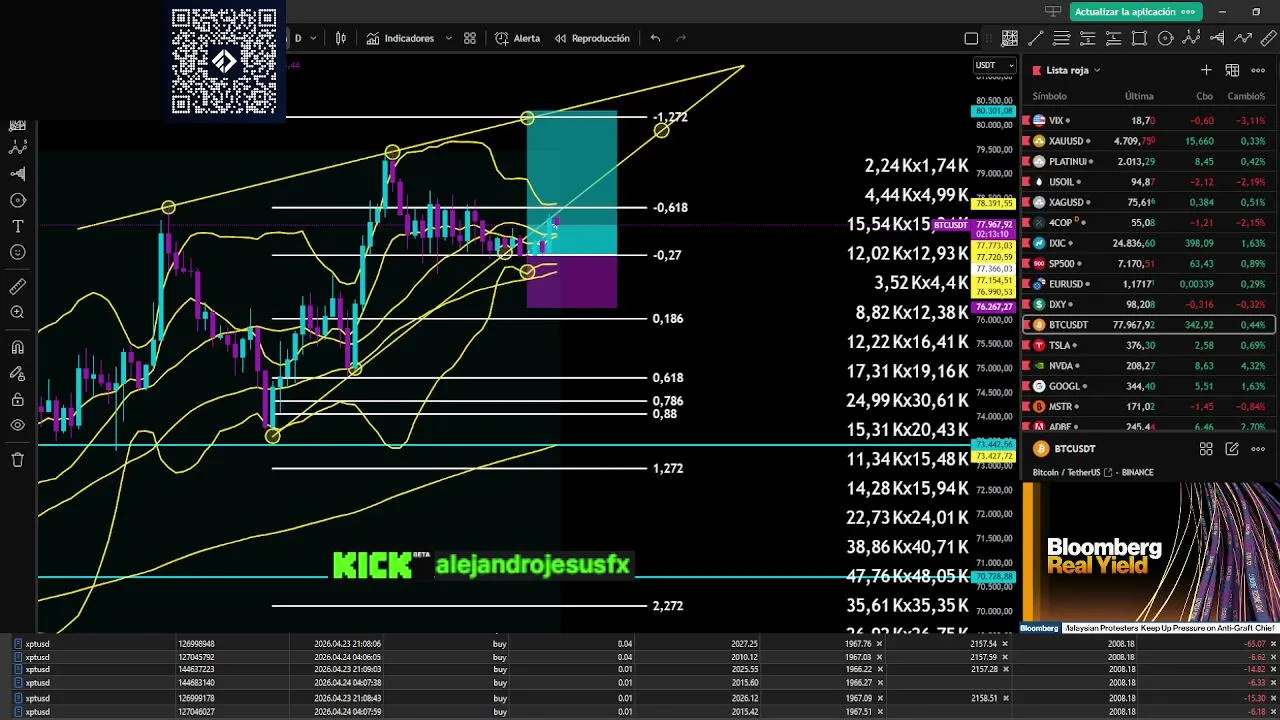The height and width of the screenshot is (720, 1280).
Task: Select the horizontal lines tool in top toolbar
Action: coord(1062,38)
